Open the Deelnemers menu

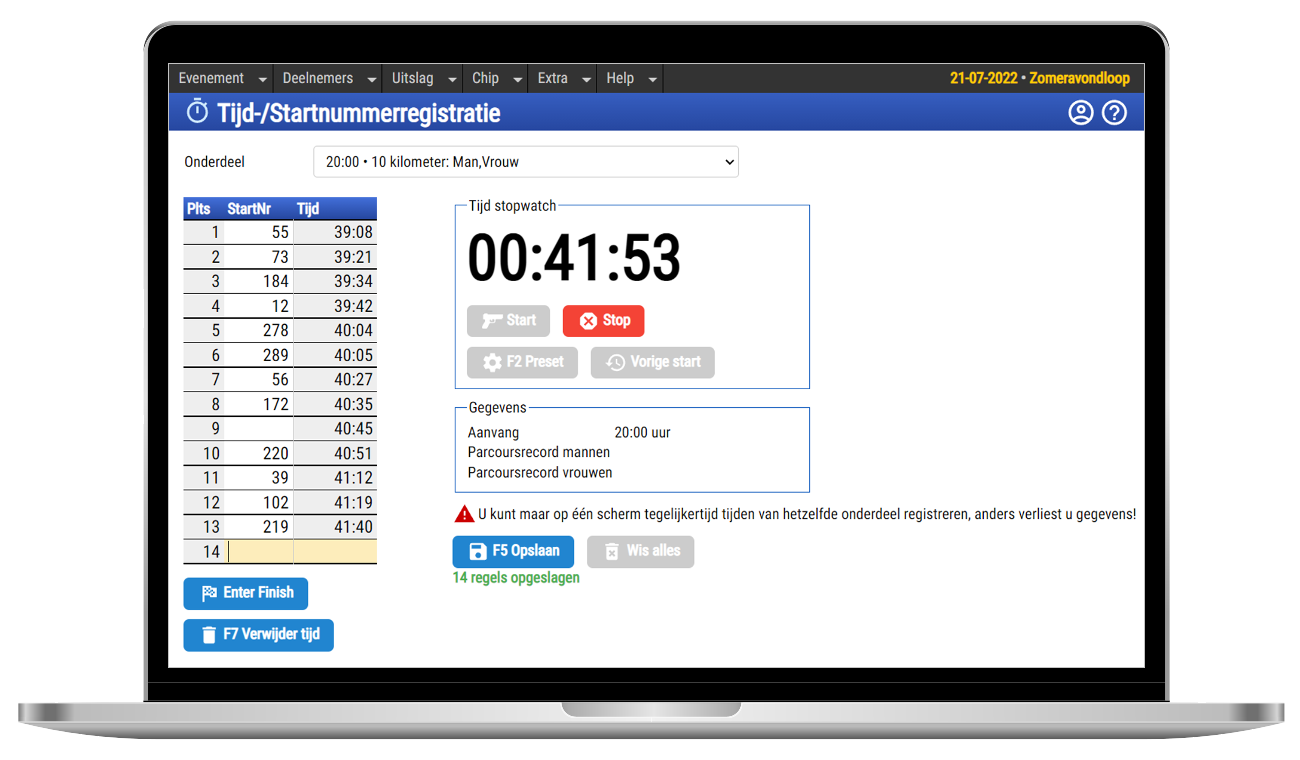click(x=318, y=78)
